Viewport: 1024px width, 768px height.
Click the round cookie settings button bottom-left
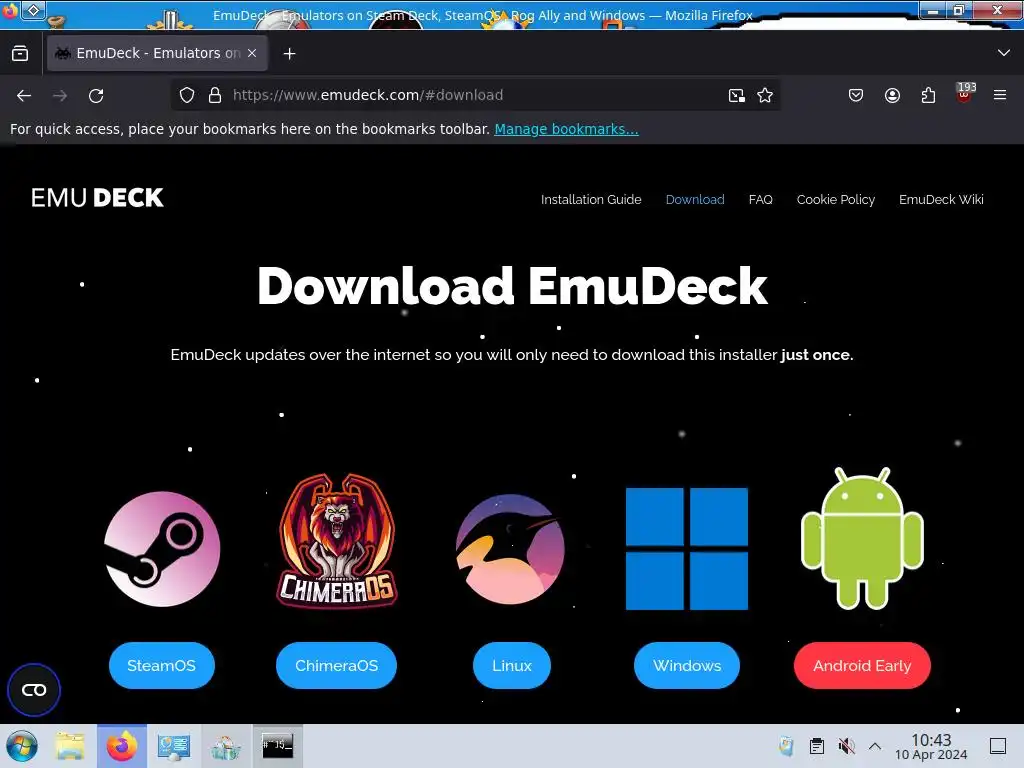click(34, 690)
